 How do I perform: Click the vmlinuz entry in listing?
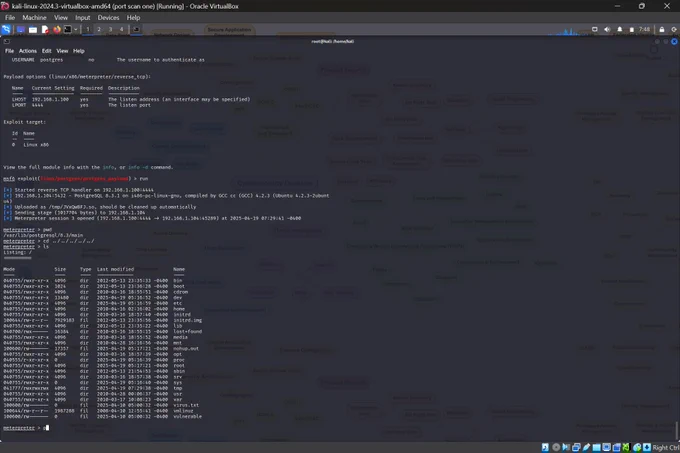point(183,411)
